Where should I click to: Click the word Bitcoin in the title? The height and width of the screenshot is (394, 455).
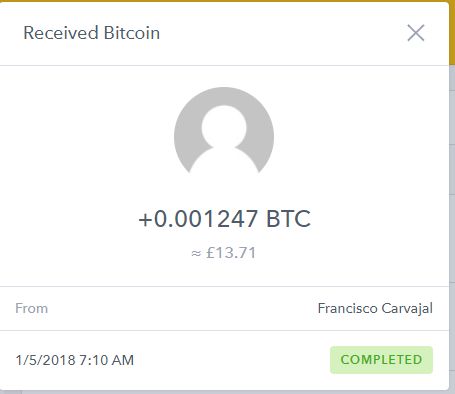tap(132, 33)
